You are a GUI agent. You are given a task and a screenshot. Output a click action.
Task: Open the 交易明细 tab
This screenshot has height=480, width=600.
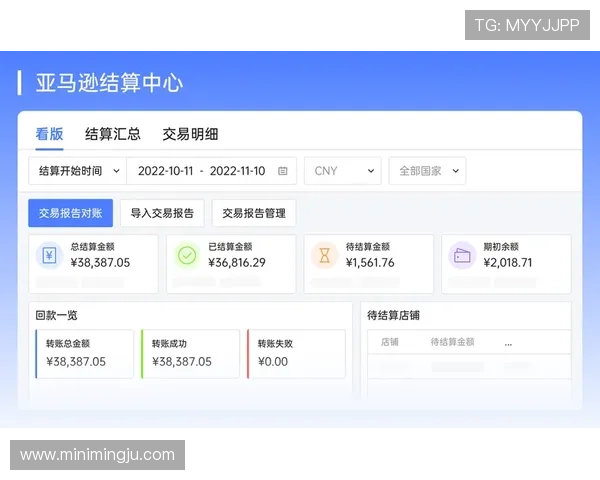(x=190, y=134)
